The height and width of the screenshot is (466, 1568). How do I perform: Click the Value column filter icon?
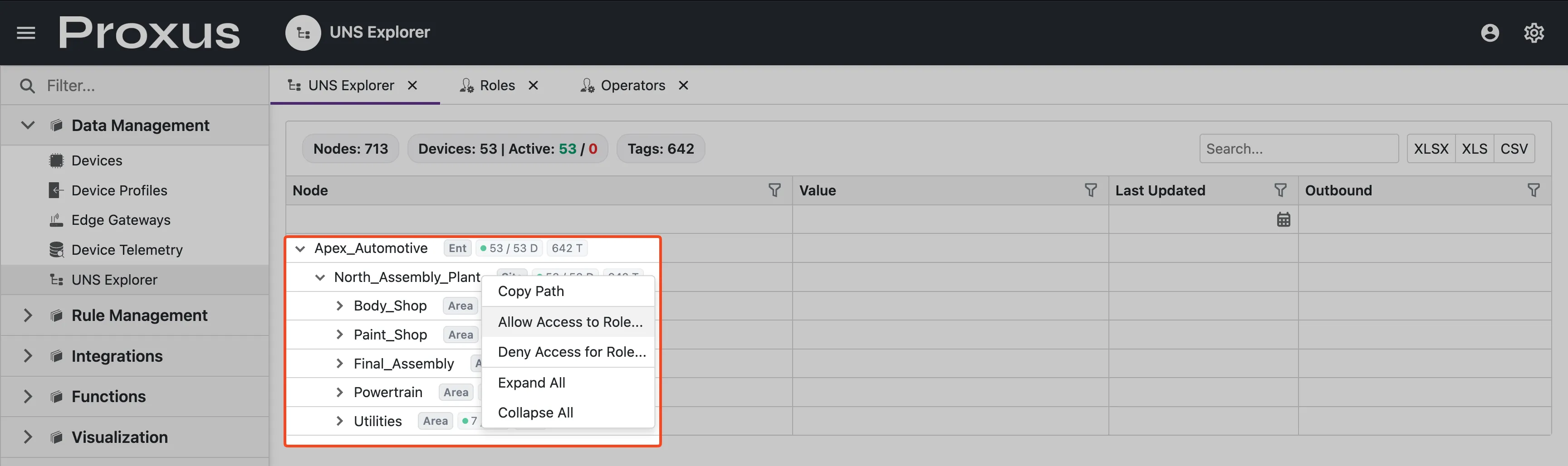(x=1090, y=190)
